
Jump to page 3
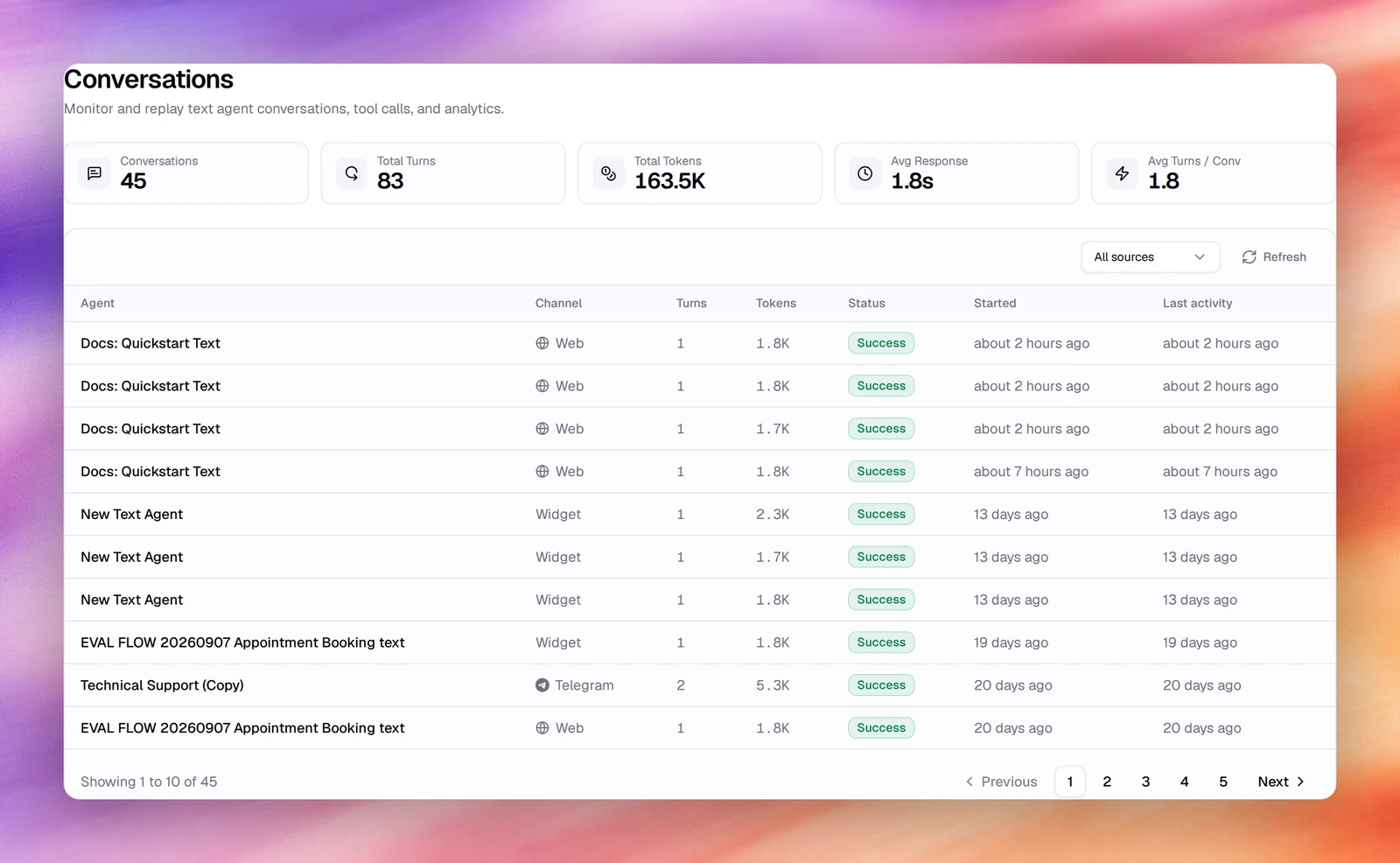1145,782
